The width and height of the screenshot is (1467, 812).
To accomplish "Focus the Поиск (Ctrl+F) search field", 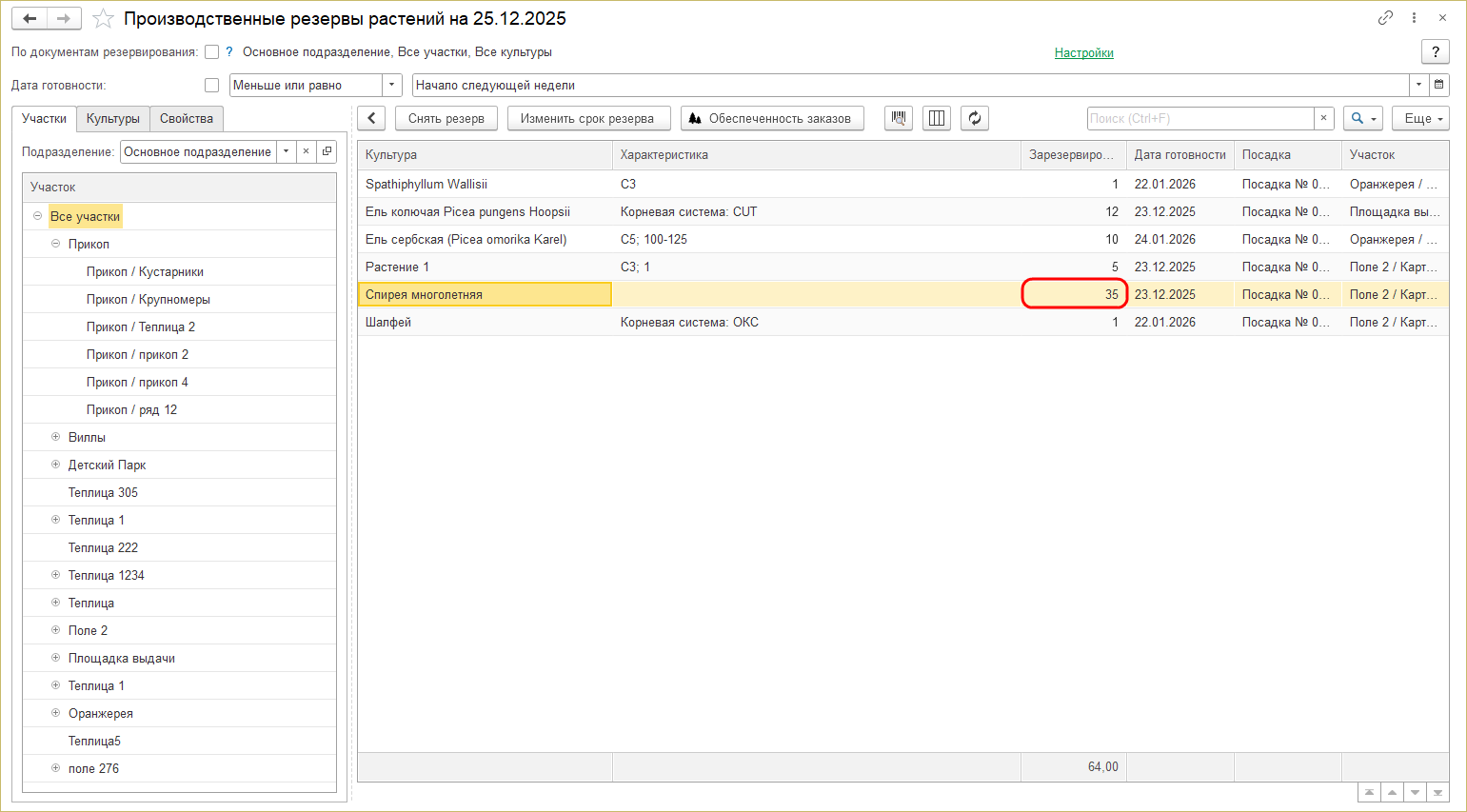I will point(1199,118).
